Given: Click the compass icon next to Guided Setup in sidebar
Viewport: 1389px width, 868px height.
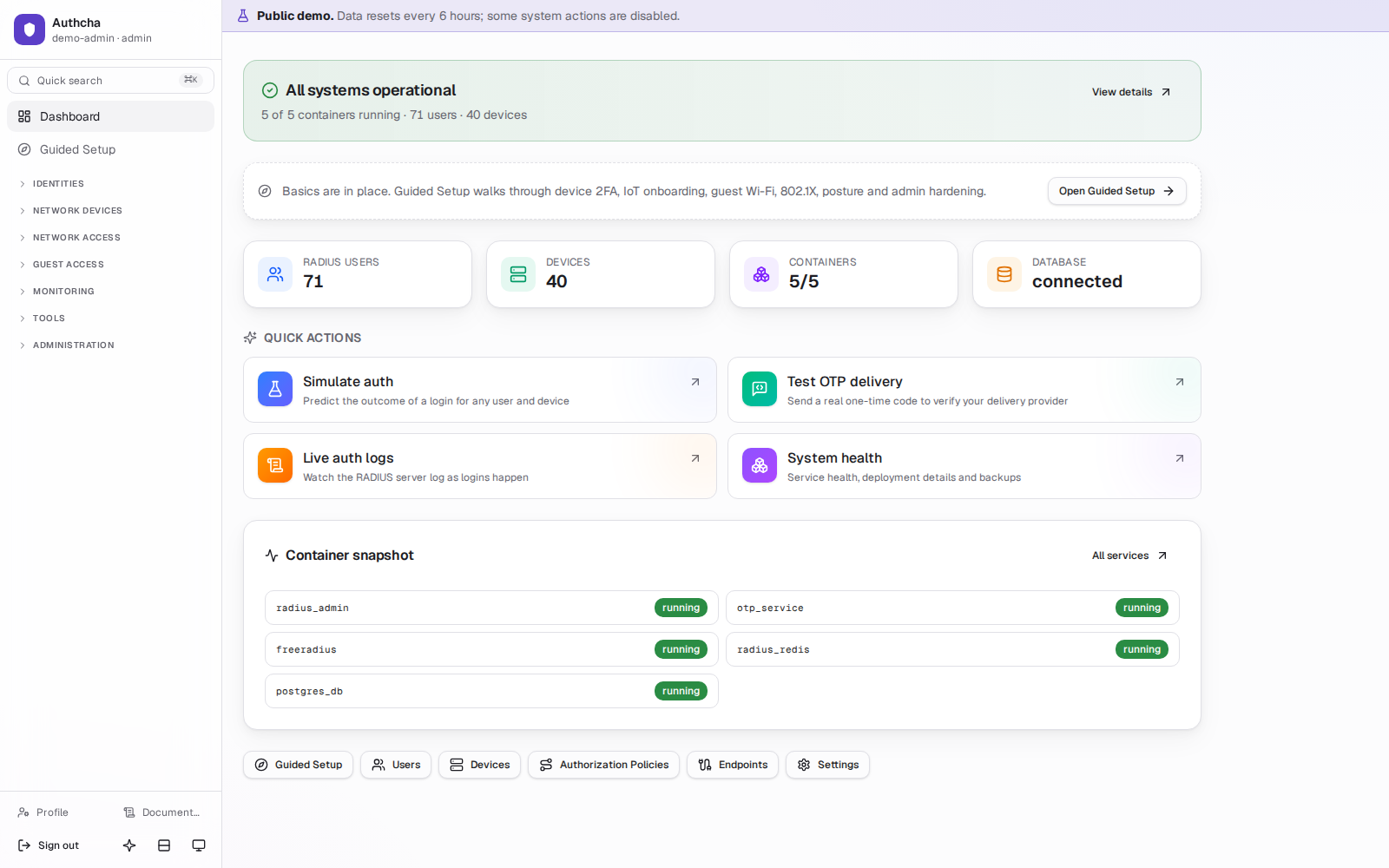Looking at the screenshot, I should pos(24,149).
